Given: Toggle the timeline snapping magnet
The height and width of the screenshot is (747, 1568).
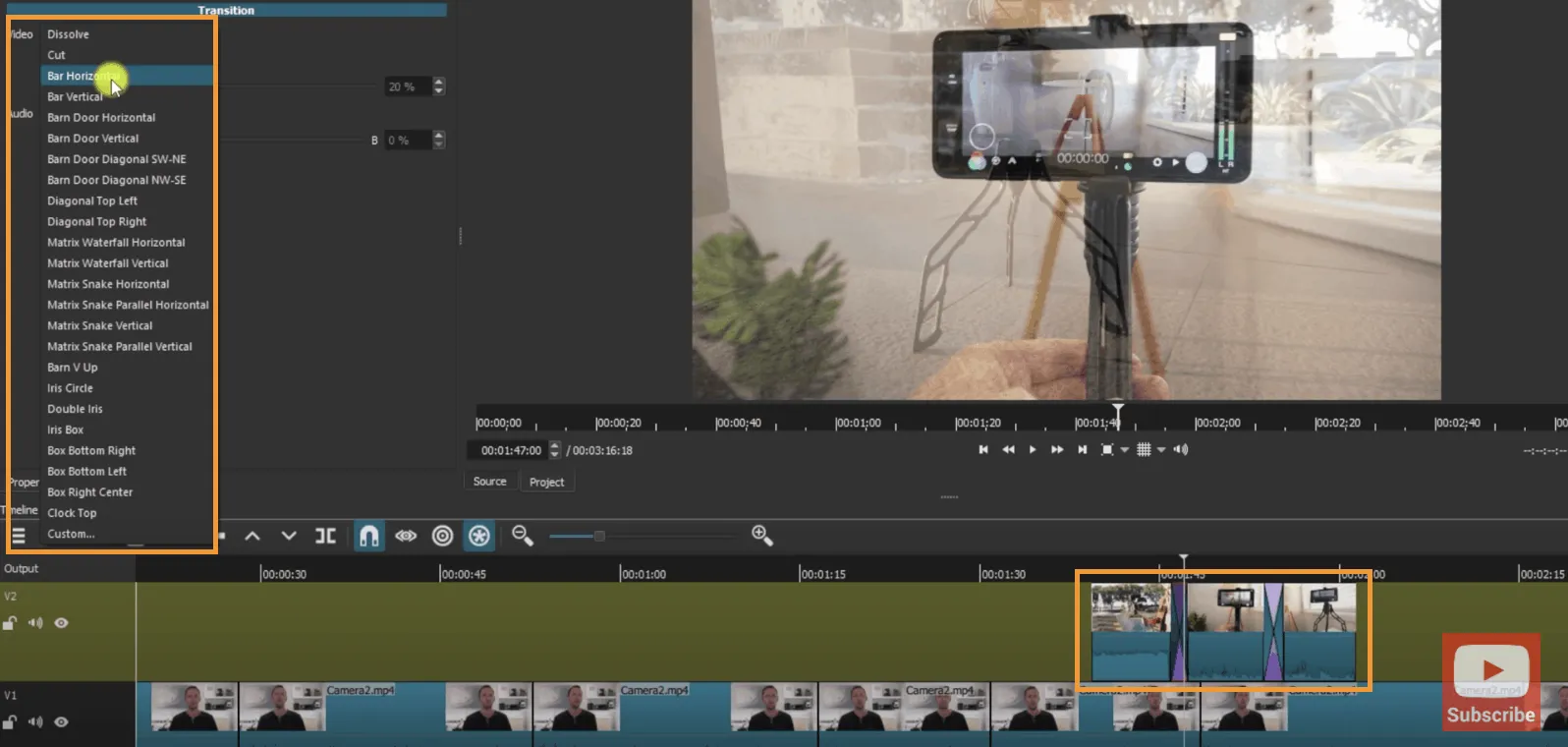Looking at the screenshot, I should [368, 536].
